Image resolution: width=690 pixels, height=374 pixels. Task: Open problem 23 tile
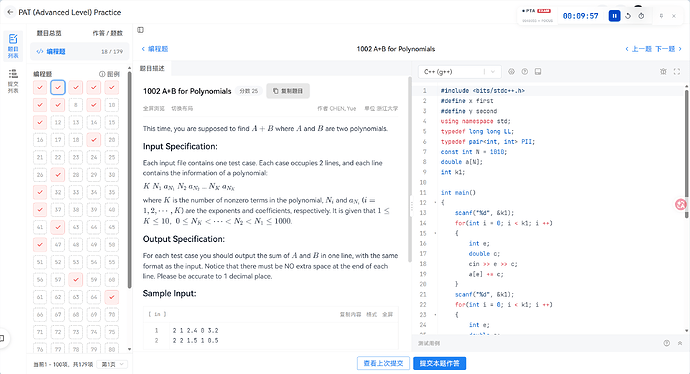click(x=76, y=157)
